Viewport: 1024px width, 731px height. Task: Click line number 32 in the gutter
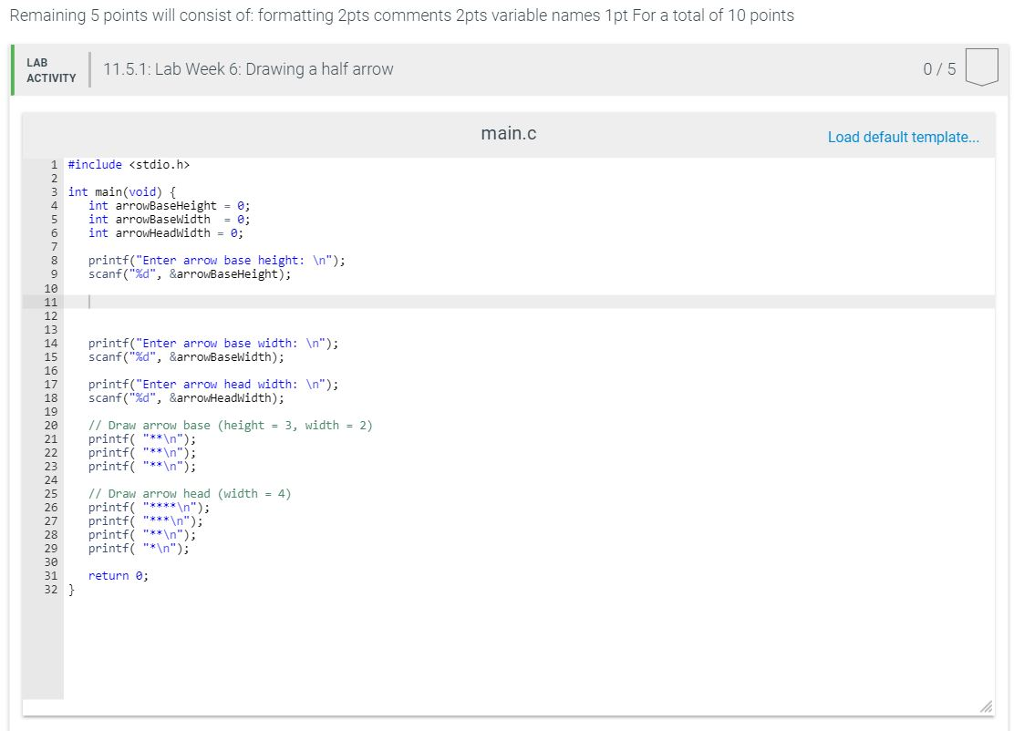pyautogui.click(x=50, y=589)
